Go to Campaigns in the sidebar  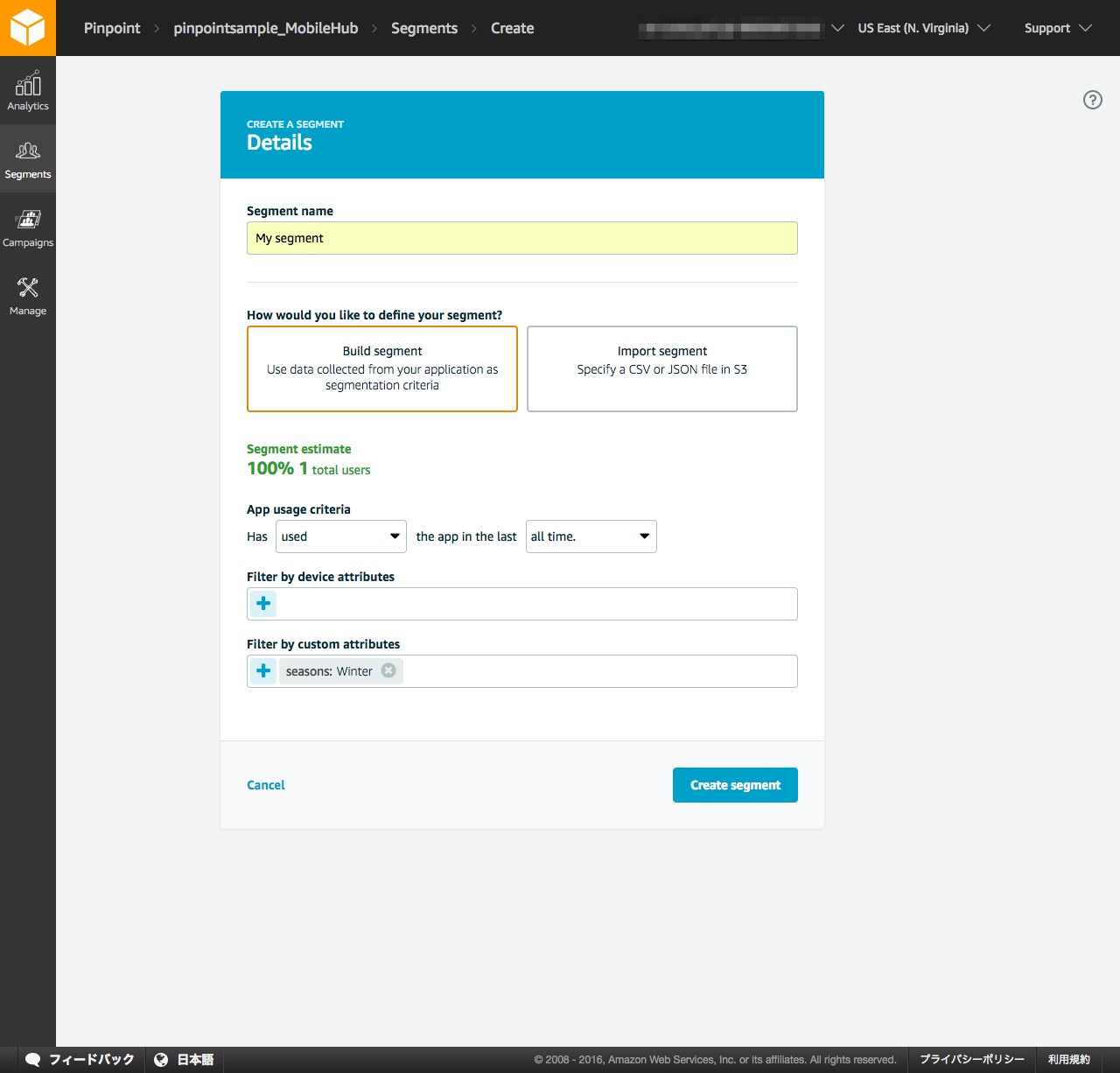28,228
